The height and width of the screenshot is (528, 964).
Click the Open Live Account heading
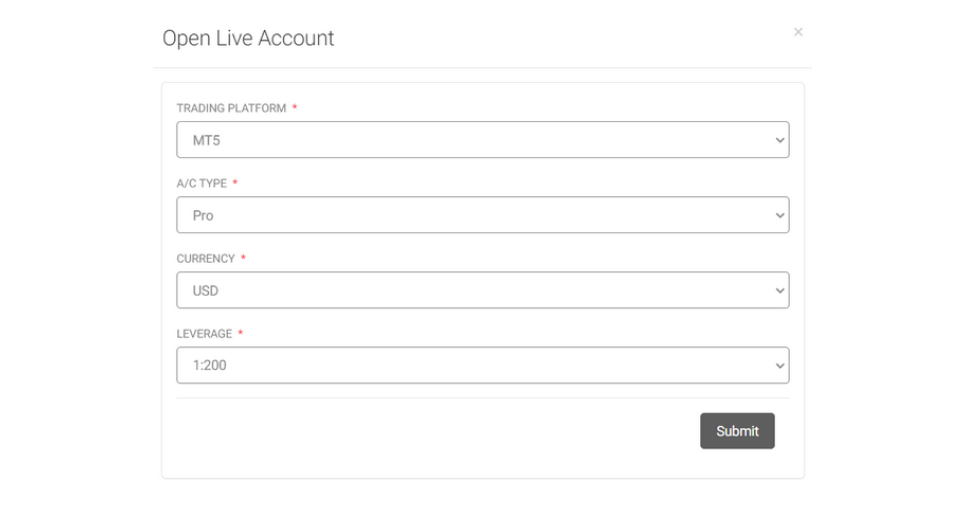tap(248, 38)
